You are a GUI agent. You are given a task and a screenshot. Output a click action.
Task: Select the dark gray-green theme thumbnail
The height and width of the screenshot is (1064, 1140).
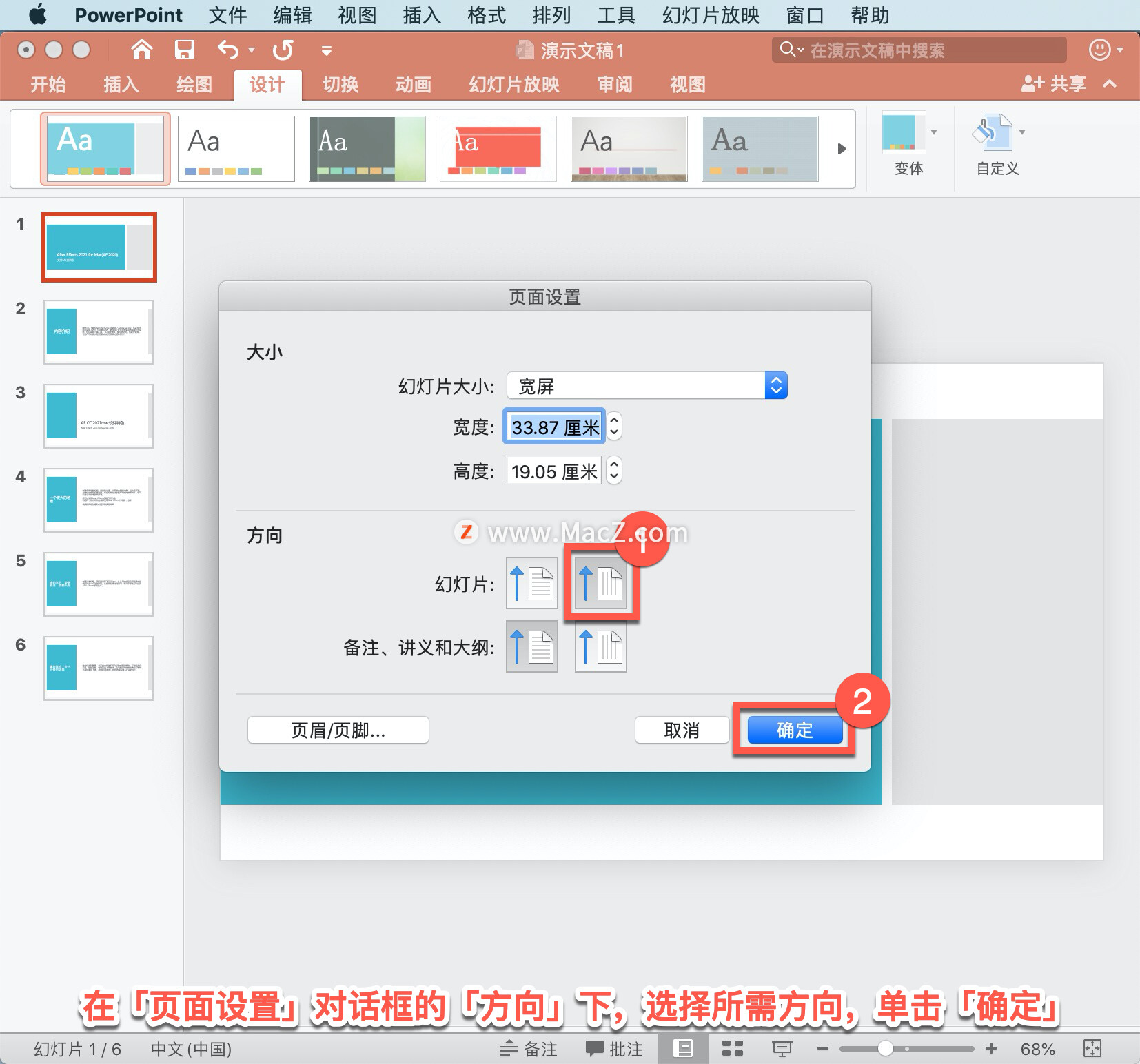[x=367, y=149]
